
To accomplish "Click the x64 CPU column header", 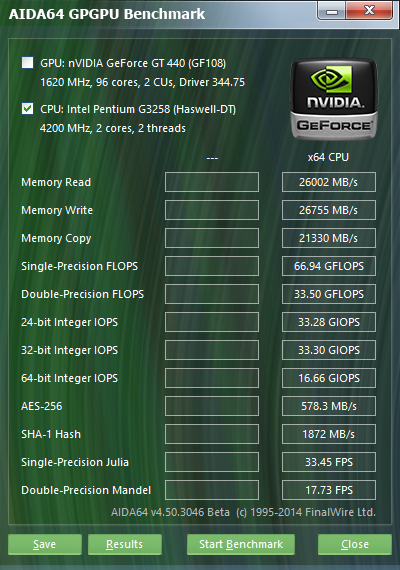I will coord(328,157).
